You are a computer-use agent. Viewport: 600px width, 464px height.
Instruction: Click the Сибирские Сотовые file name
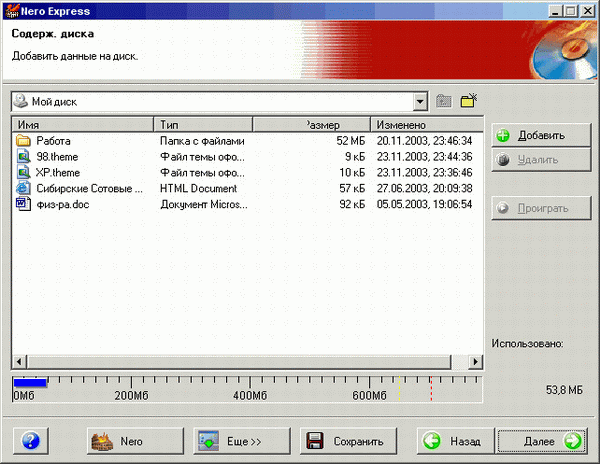click(x=89, y=189)
